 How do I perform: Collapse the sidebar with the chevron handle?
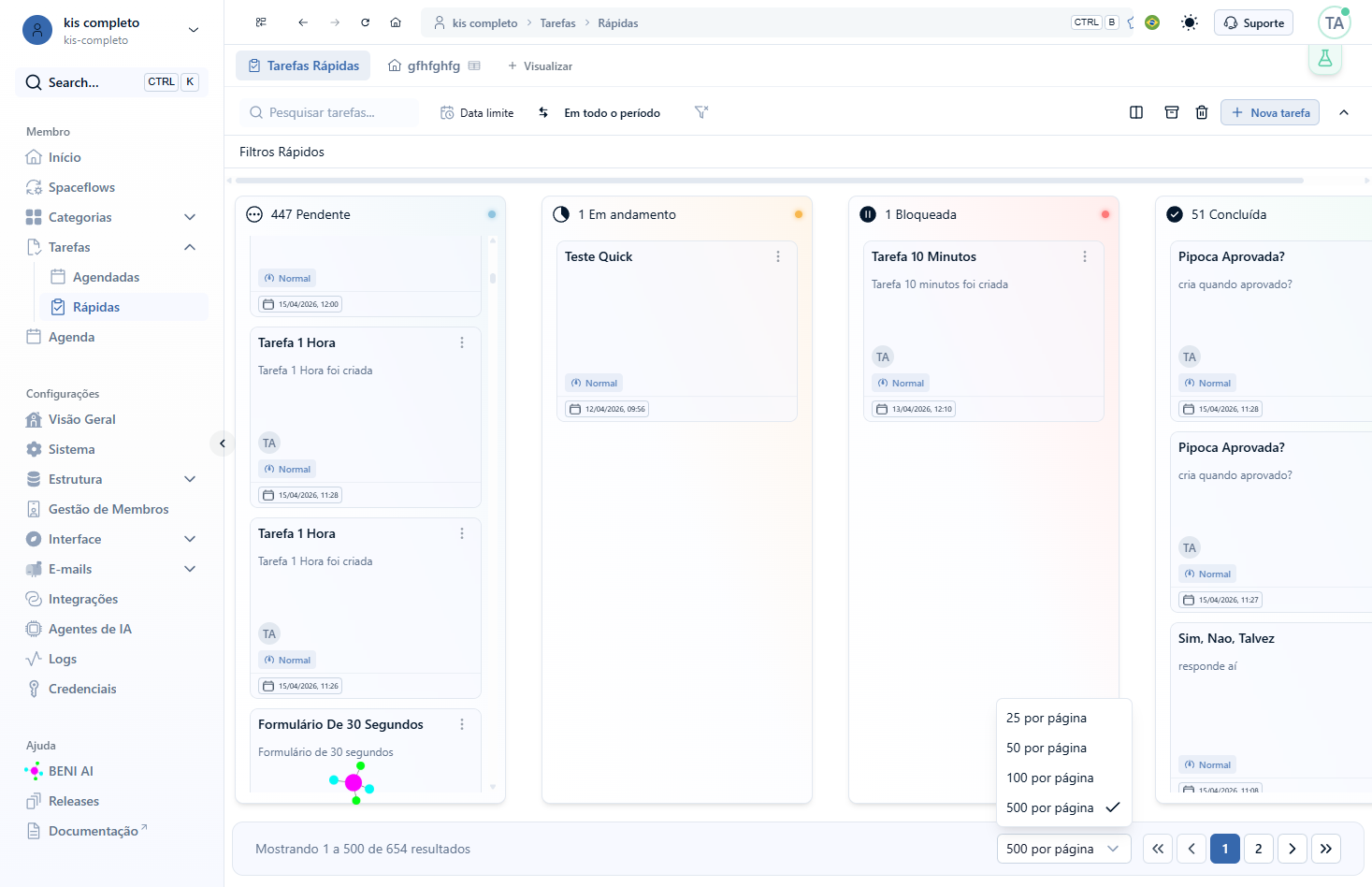point(222,443)
